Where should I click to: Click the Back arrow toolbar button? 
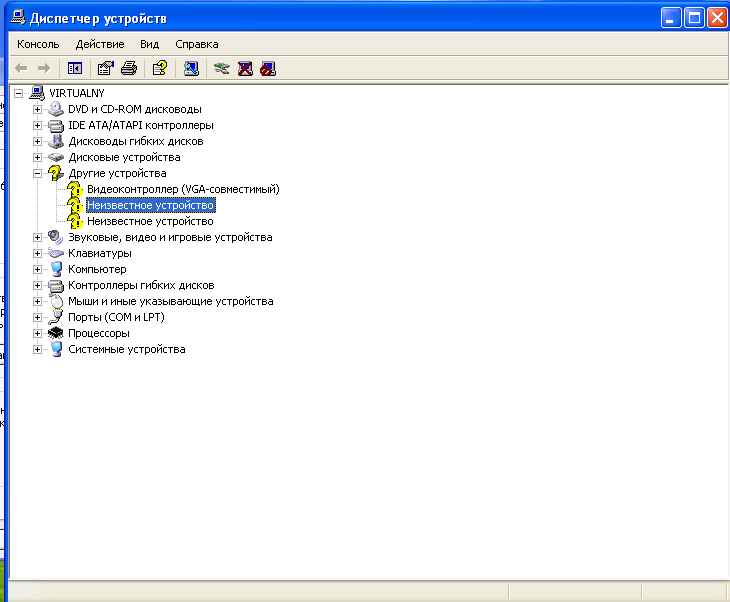click(21, 68)
